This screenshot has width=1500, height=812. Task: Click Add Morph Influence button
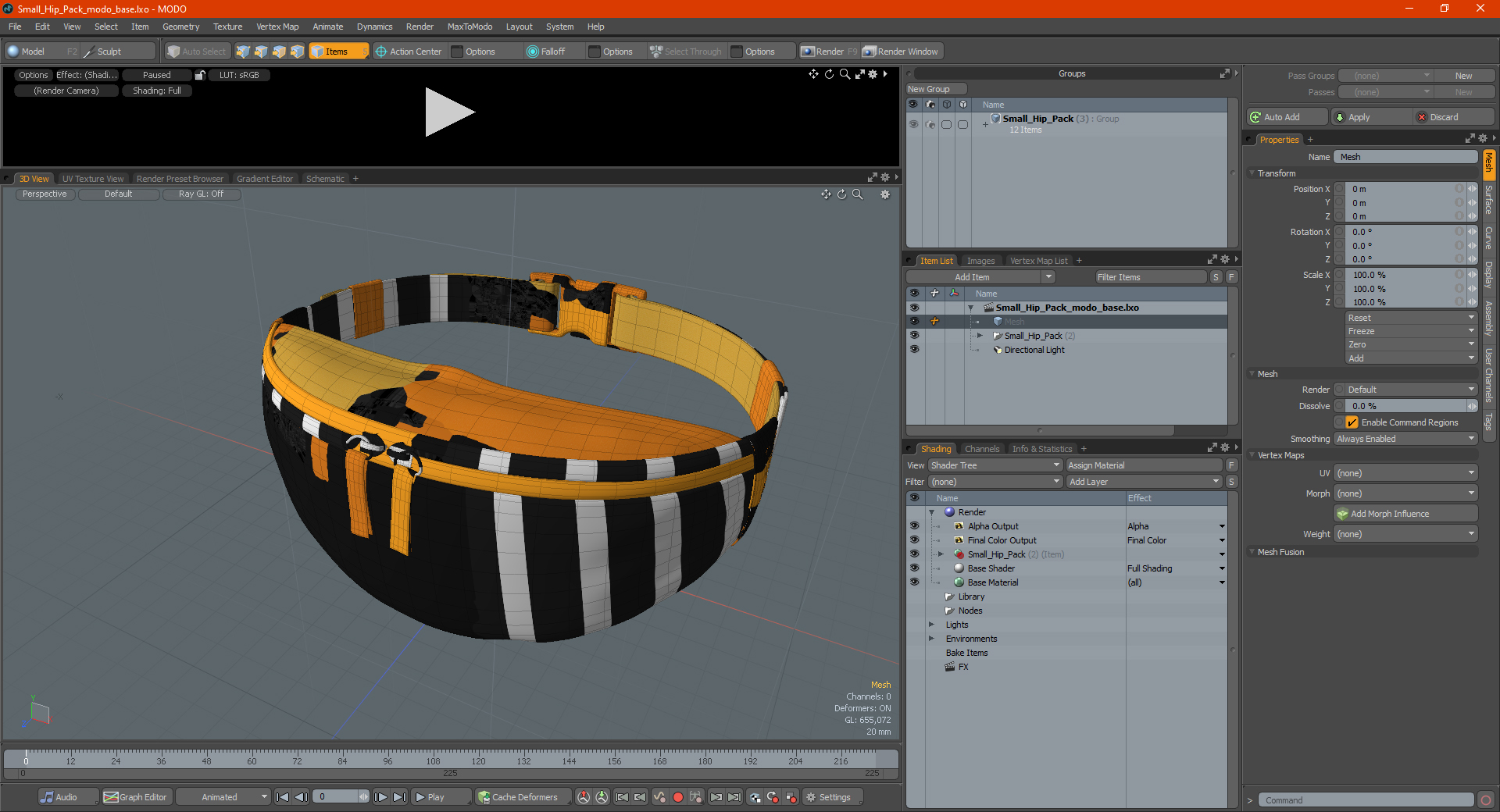pyautogui.click(x=1405, y=514)
